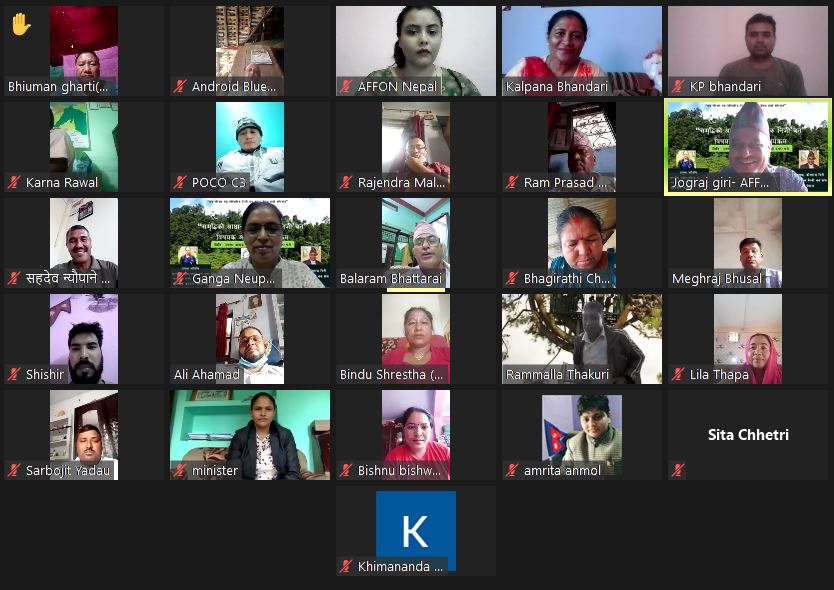The height and width of the screenshot is (590, 834).
Task: Click the Ali Ahamad name label
Action: pos(206,375)
